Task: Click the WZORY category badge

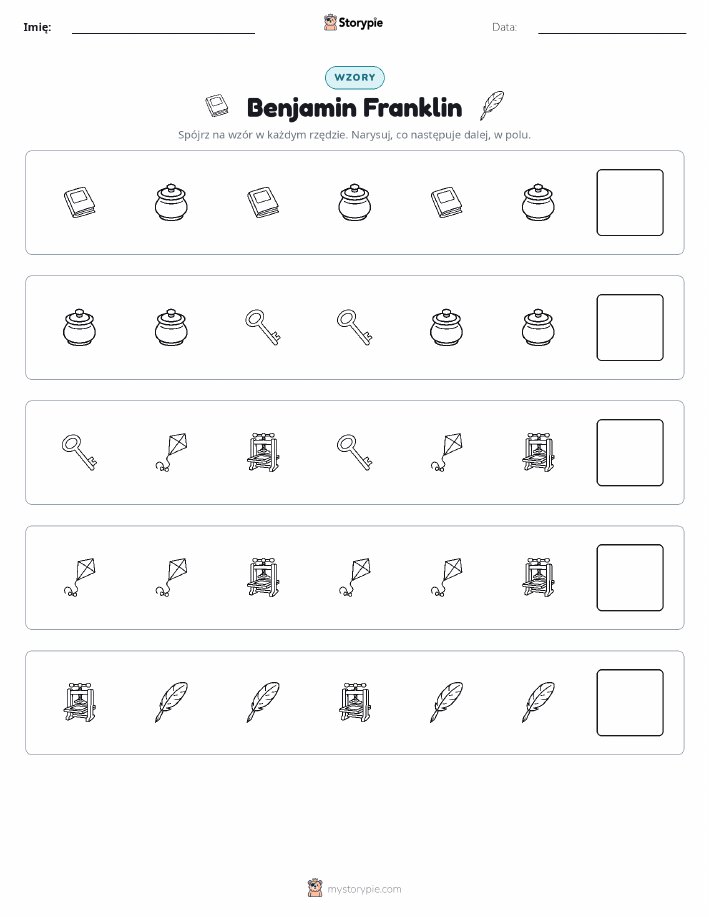Action: pyautogui.click(x=354, y=77)
